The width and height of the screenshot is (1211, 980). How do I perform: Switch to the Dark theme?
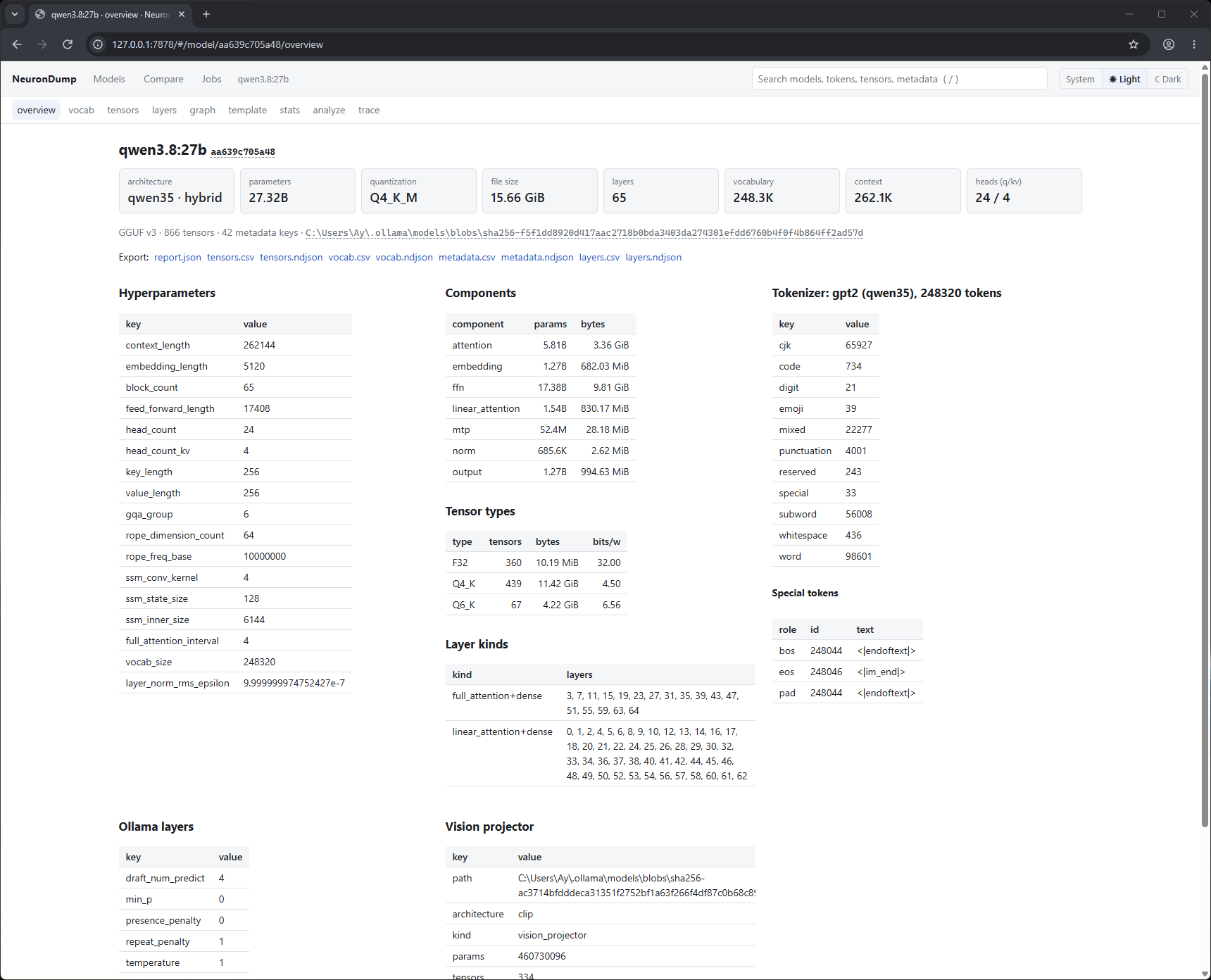pyautogui.click(x=1168, y=79)
